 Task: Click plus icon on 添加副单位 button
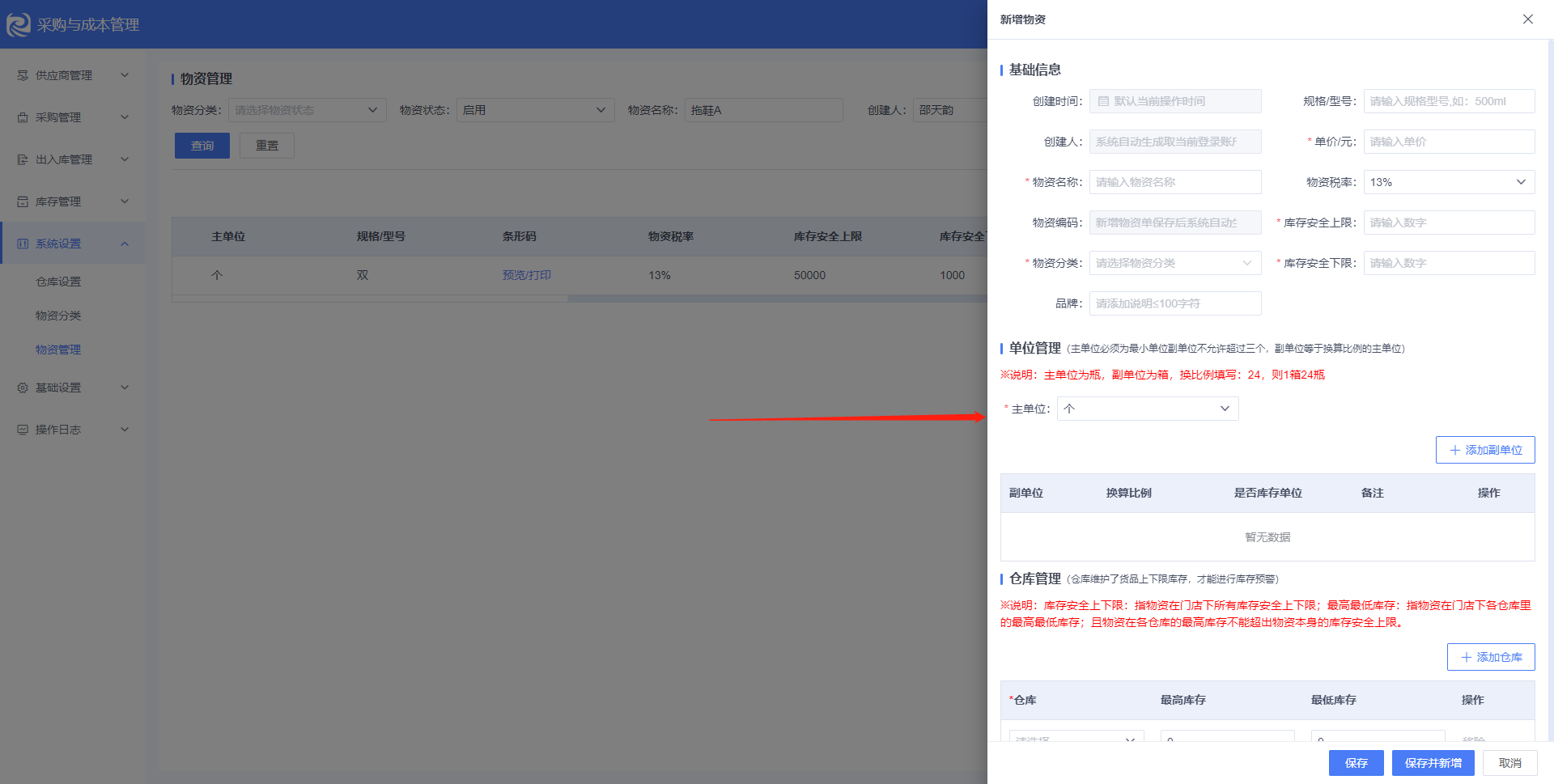(x=1455, y=450)
